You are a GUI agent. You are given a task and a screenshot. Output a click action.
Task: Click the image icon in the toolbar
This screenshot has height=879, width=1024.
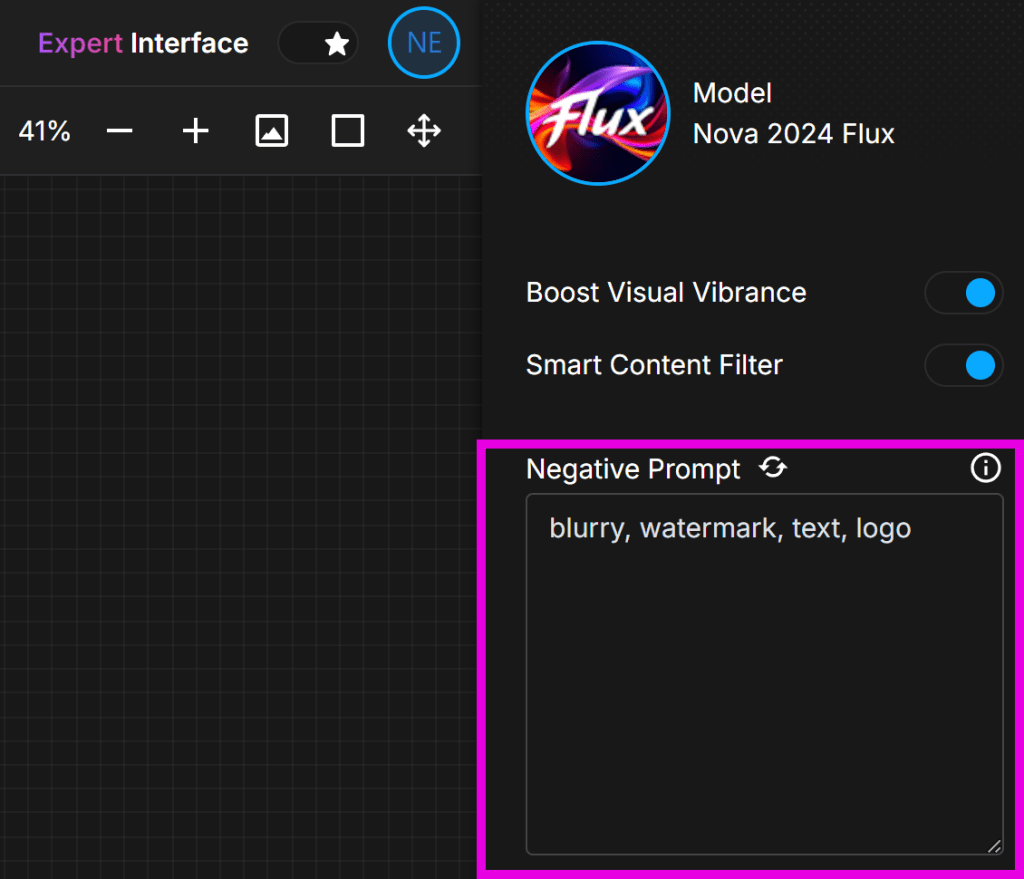[272, 131]
